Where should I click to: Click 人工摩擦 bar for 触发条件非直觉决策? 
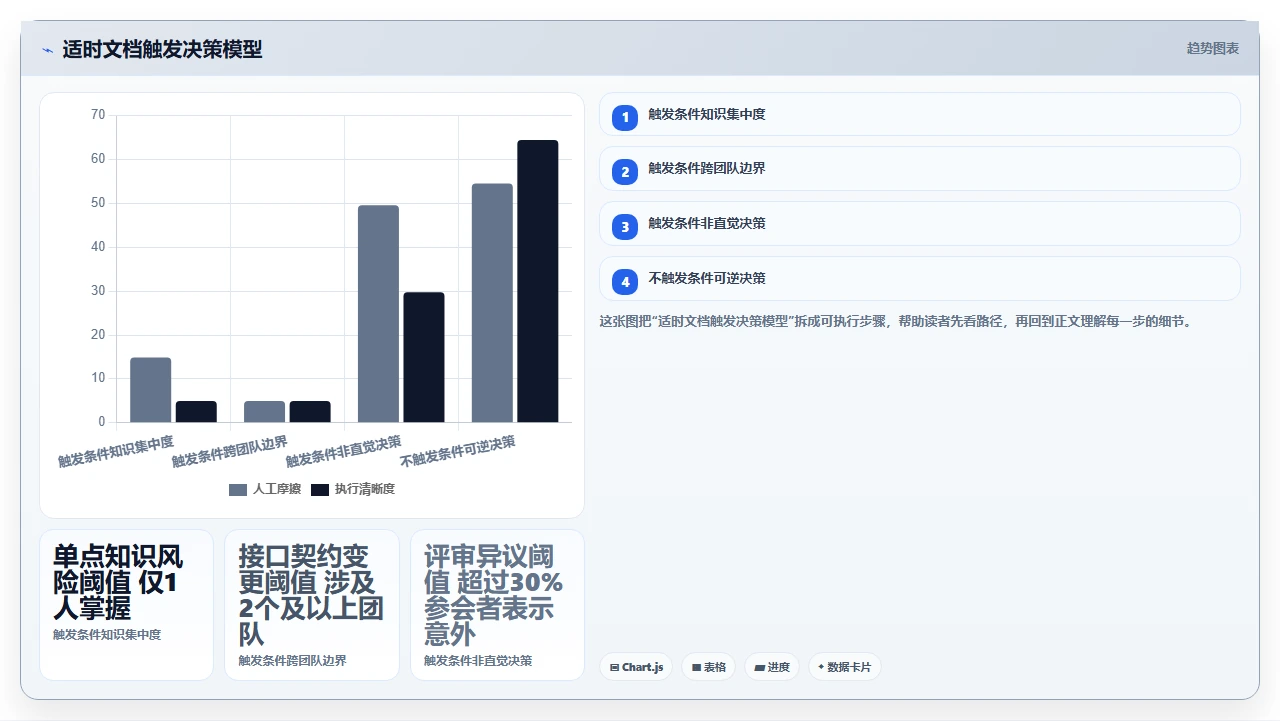point(378,314)
